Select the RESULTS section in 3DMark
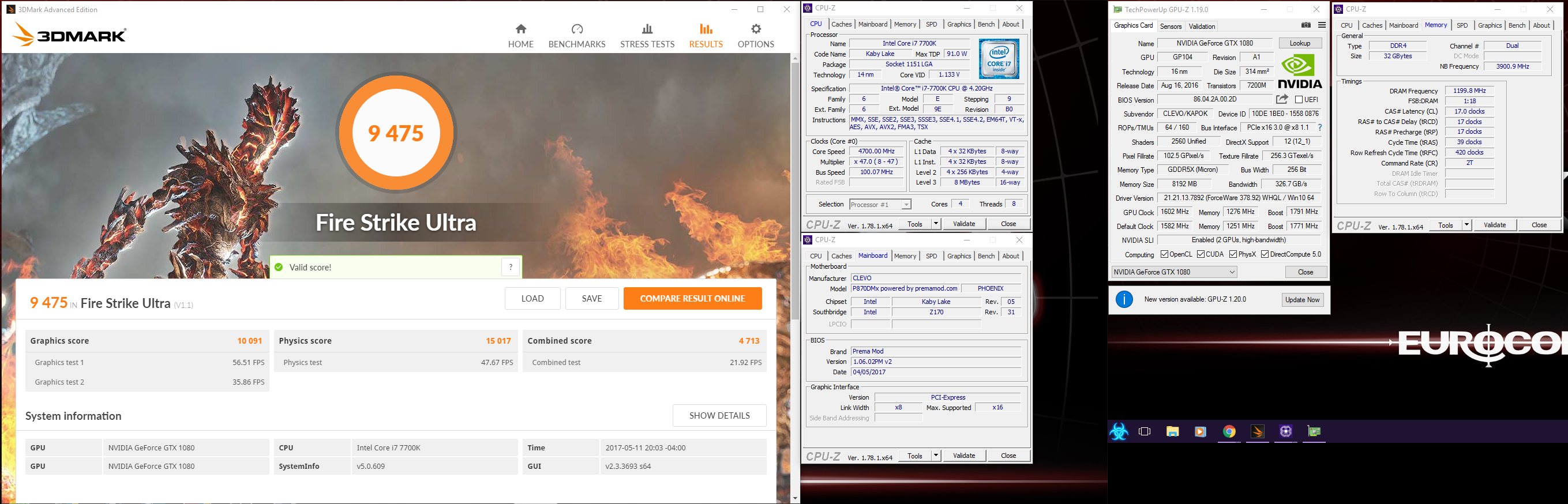 706,36
